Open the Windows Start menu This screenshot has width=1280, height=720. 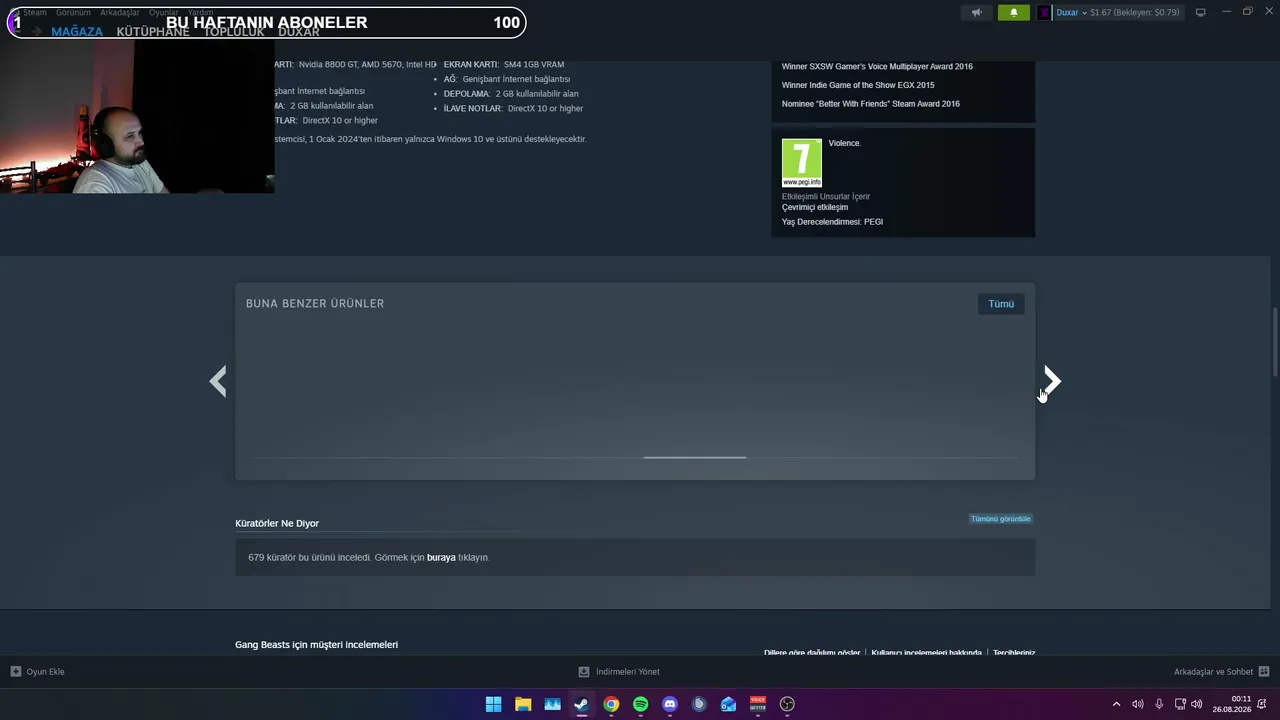pyautogui.click(x=493, y=704)
